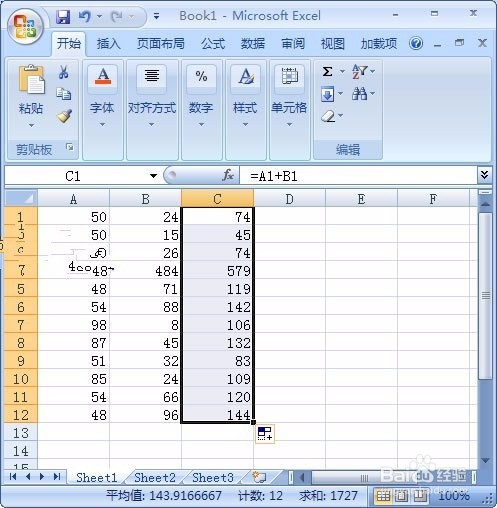The image size is (497, 508).
Task: Click the Select All corner button
Action: tap(21, 199)
